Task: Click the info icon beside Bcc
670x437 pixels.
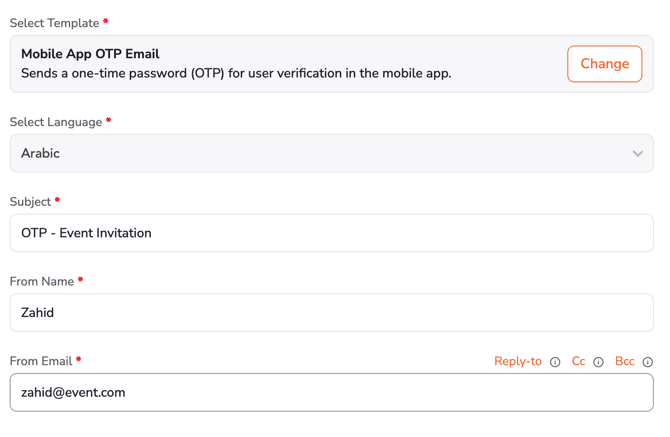Action: click(x=647, y=362)
